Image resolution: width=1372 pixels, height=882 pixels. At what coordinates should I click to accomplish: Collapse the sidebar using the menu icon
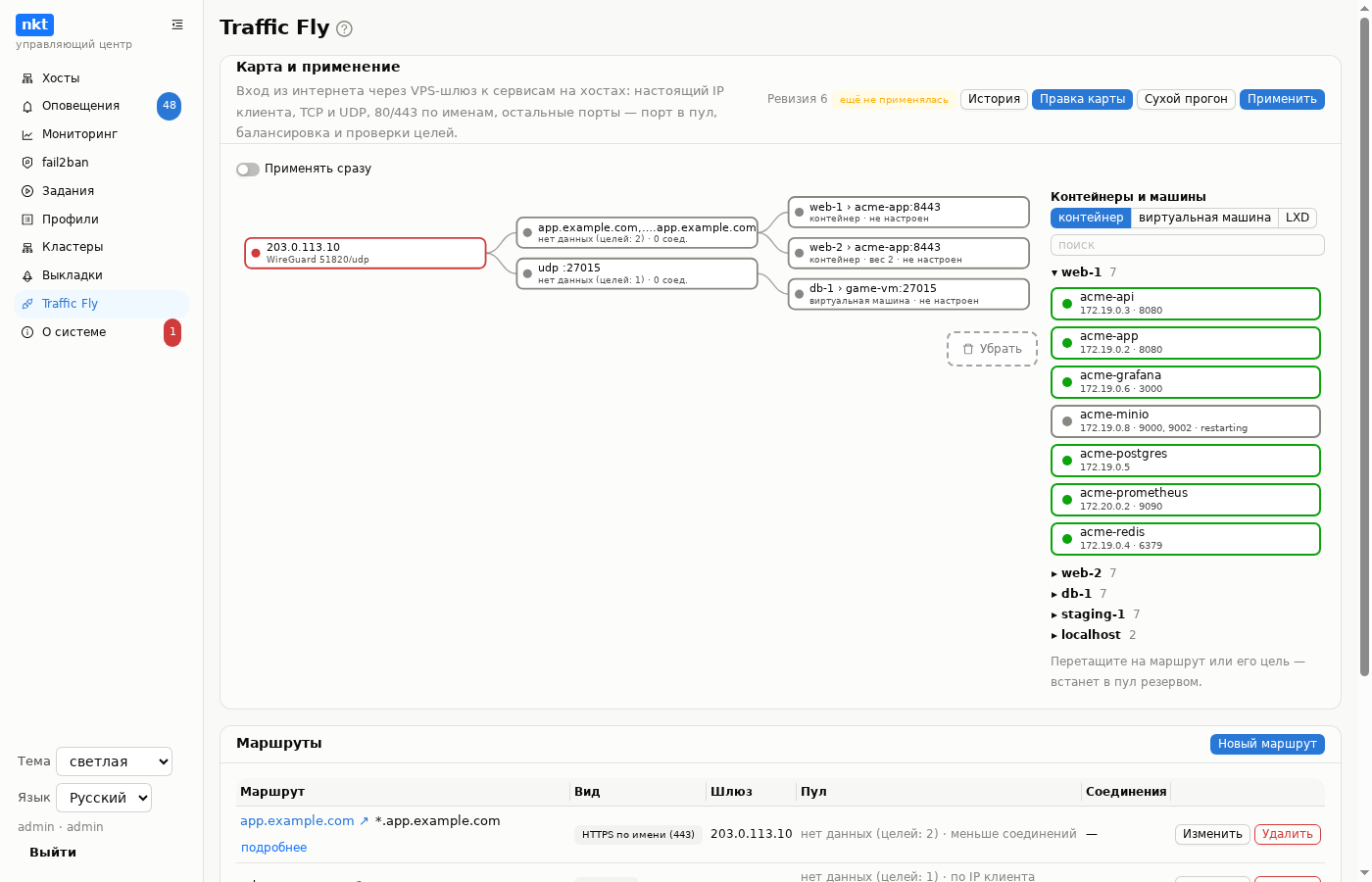point(177,24)
